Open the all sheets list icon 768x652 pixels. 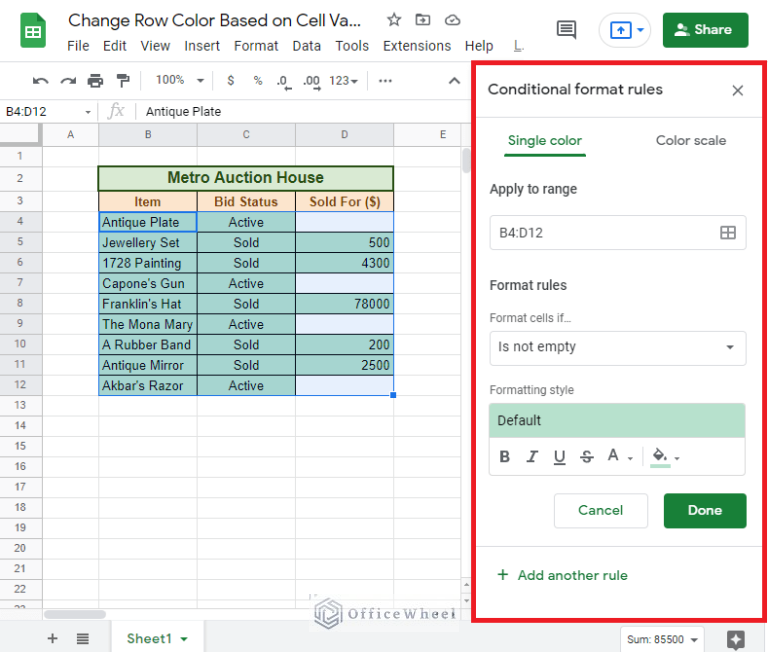83,638
